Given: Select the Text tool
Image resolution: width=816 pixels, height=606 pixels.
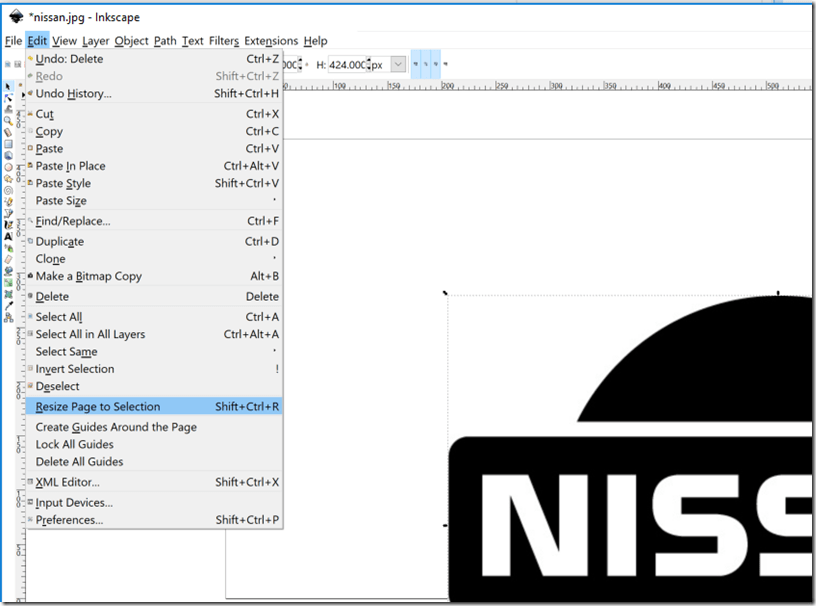Looking at the screenshot, I should coord(9,236).
